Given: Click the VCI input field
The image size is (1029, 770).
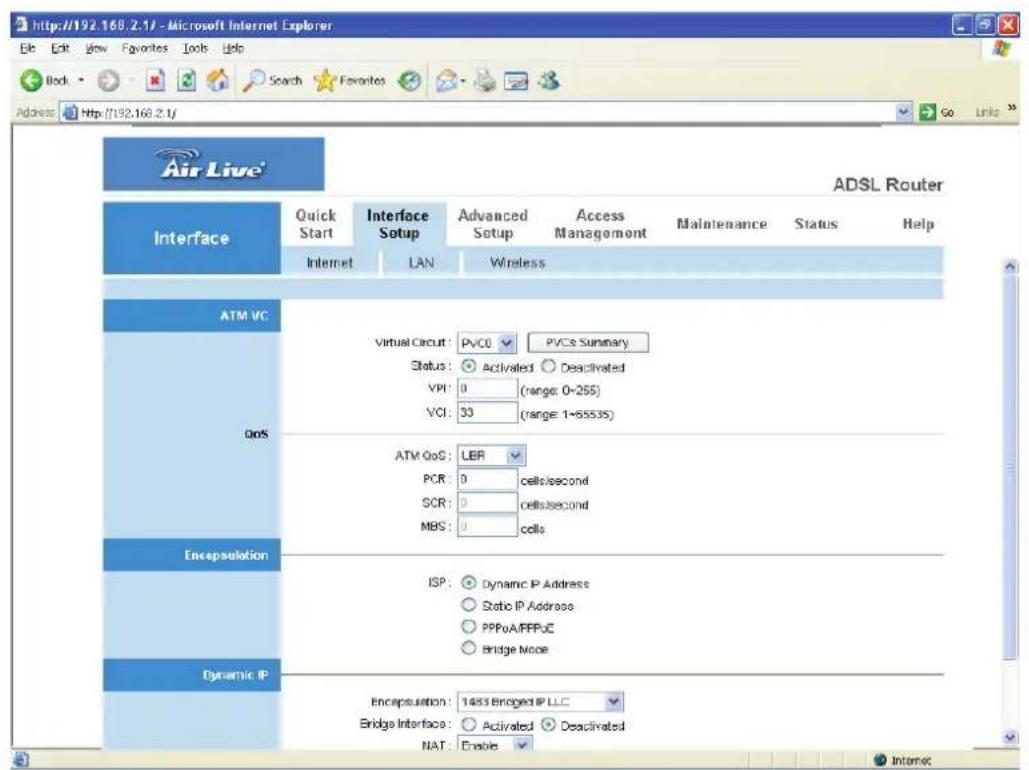Looking at the screenshot, I should 487,412.
